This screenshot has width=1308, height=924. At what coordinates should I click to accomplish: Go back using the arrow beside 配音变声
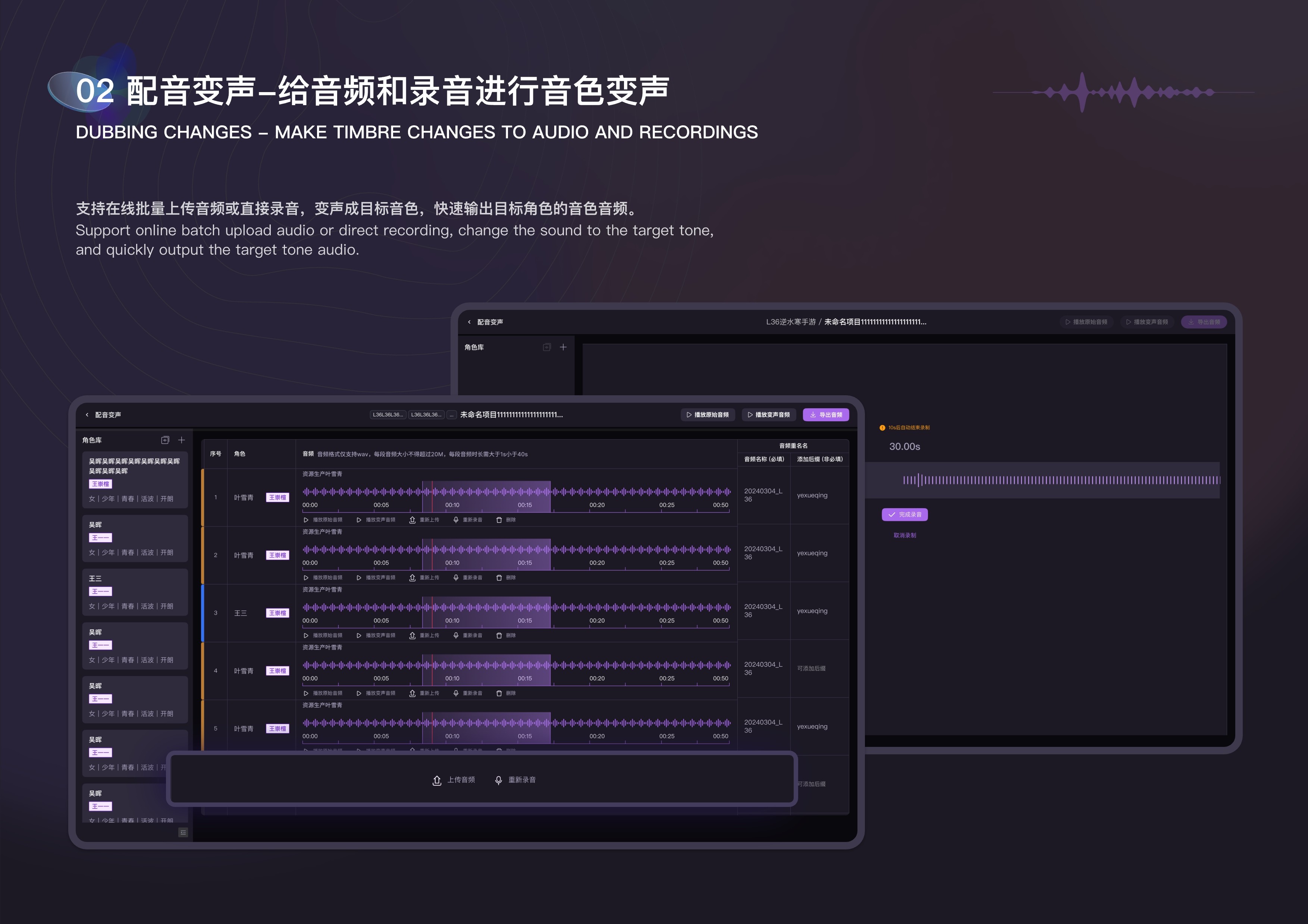click(x=87, y=415)
